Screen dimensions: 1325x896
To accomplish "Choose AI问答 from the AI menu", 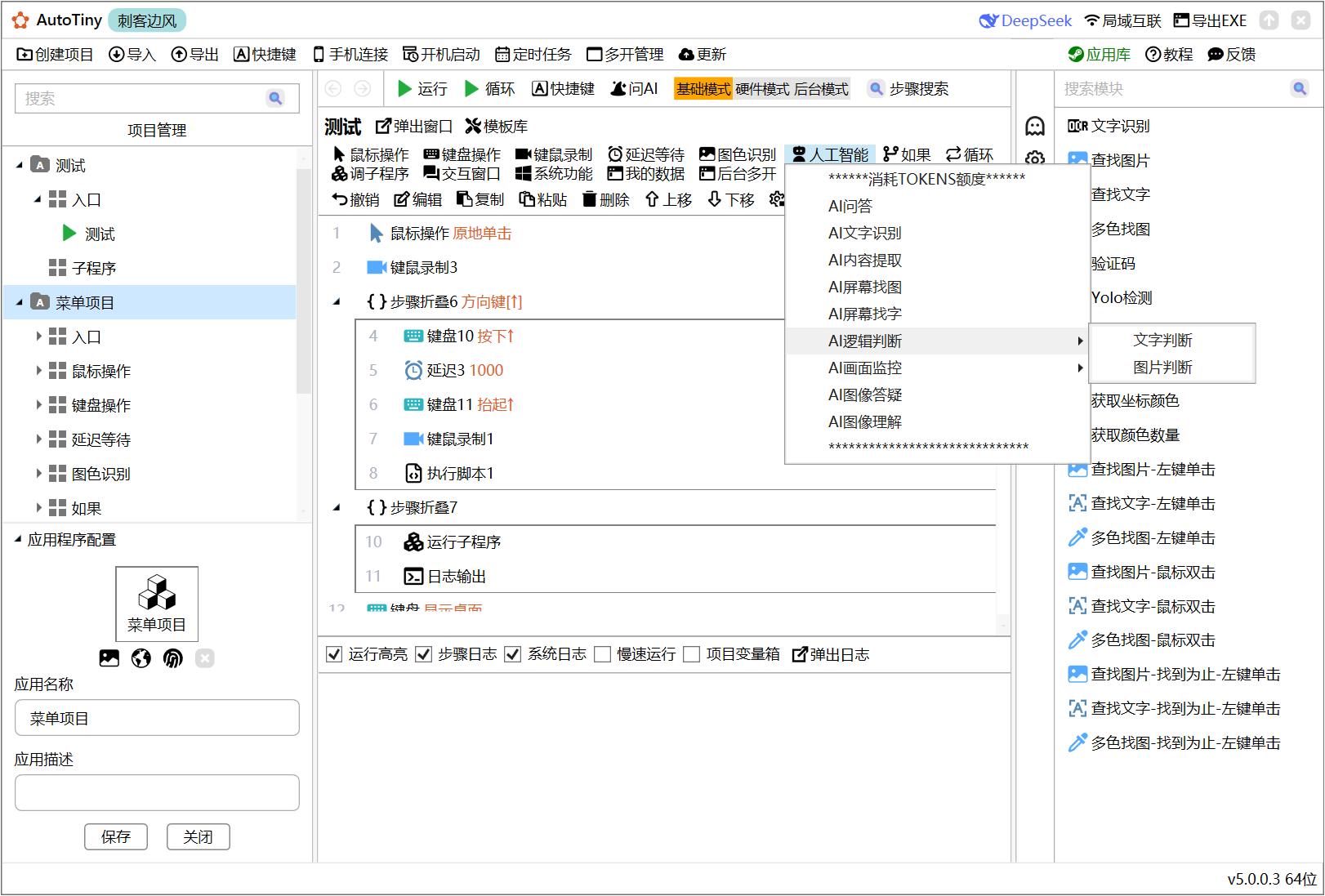I will pos(938,207).
